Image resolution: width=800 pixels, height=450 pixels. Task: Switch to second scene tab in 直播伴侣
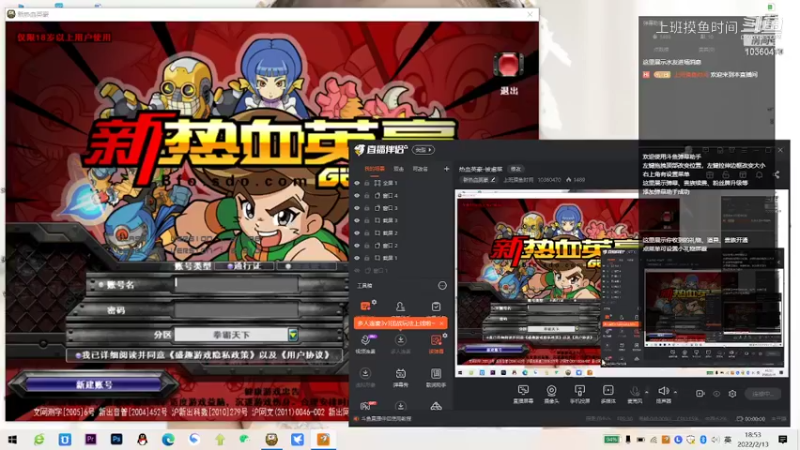pyautogui.click(x=398, y=169)
